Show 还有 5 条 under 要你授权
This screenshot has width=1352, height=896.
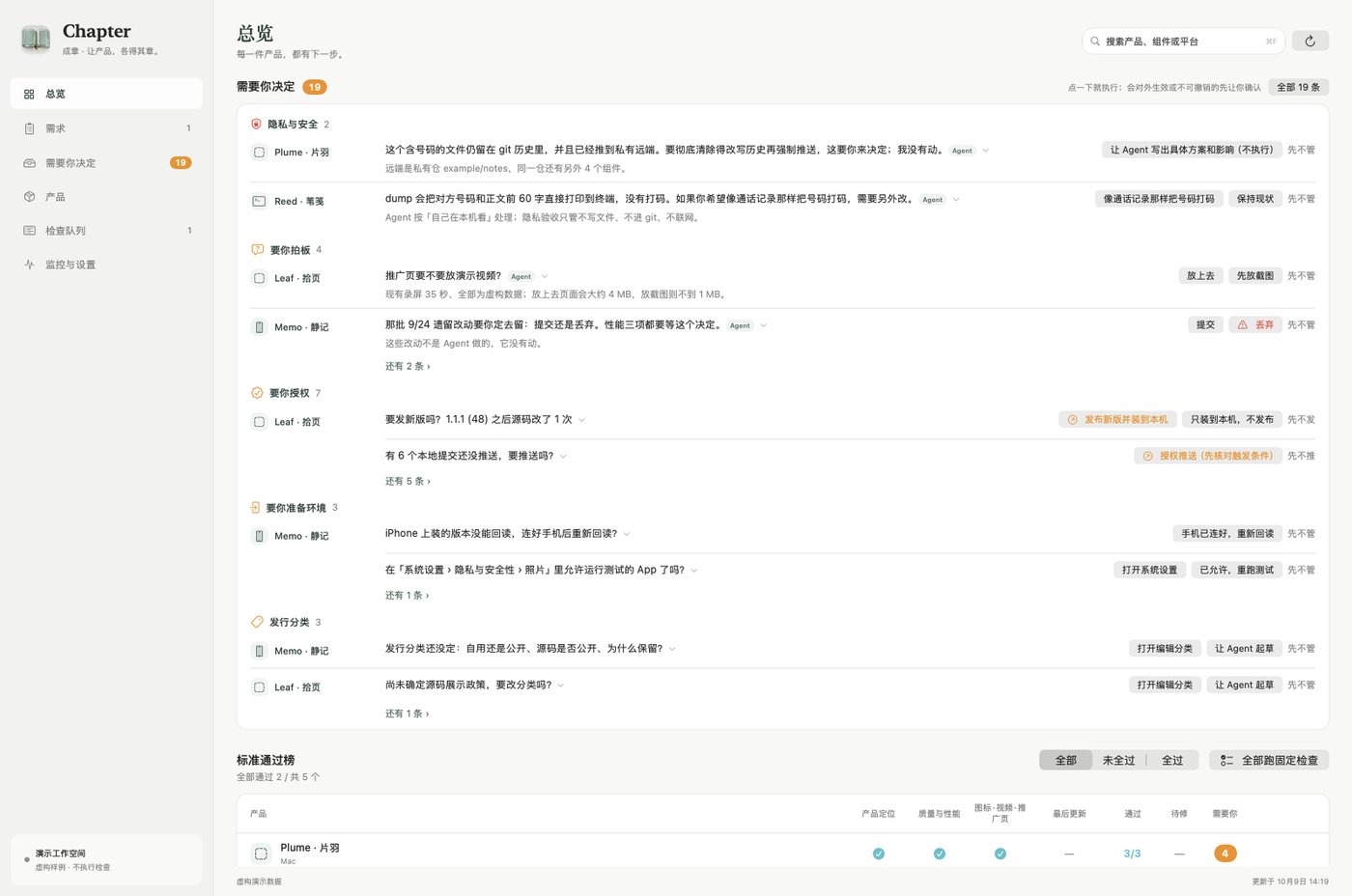(408, 481)
